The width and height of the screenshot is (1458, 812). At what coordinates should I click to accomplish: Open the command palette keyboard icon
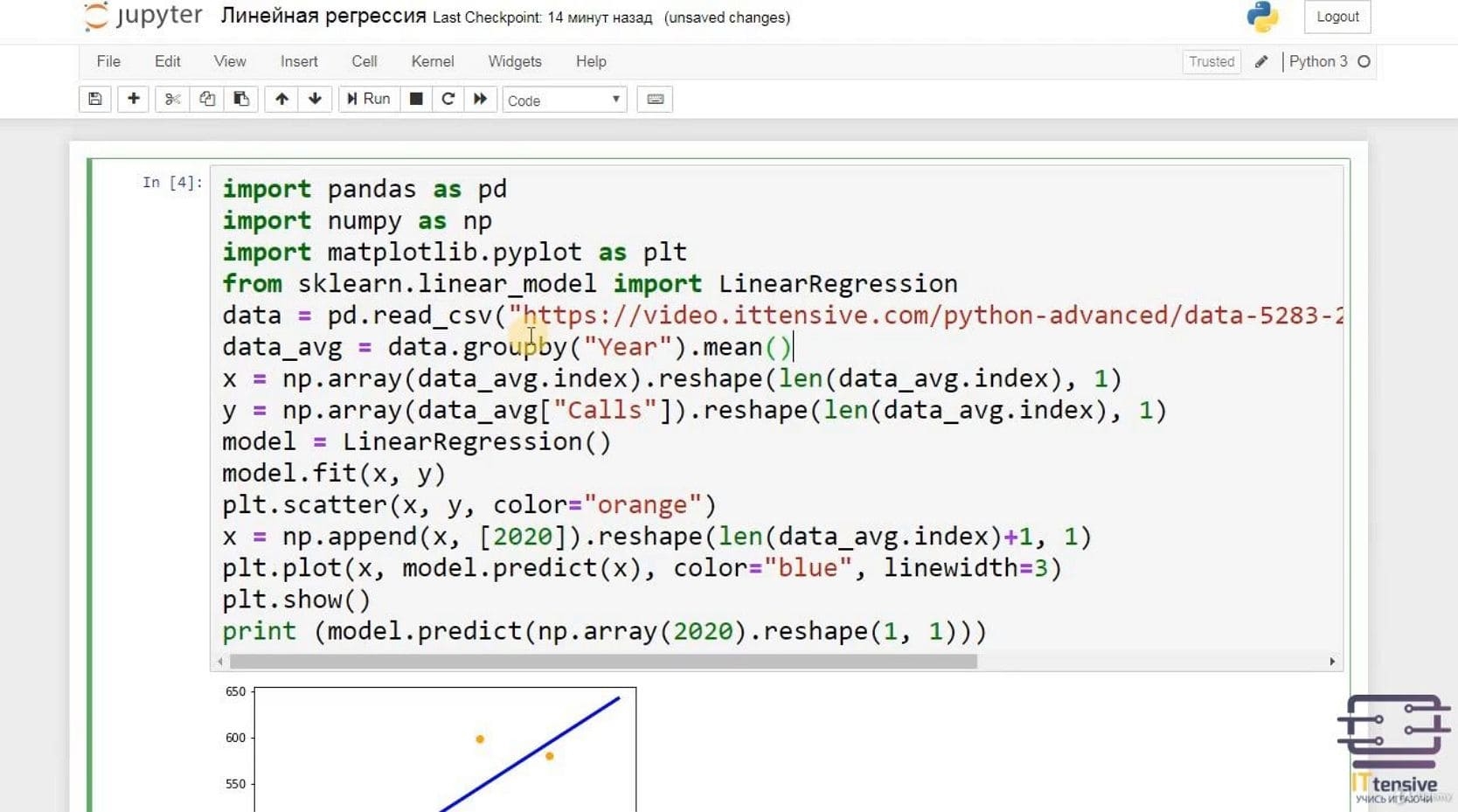click(x=656, y=100)
